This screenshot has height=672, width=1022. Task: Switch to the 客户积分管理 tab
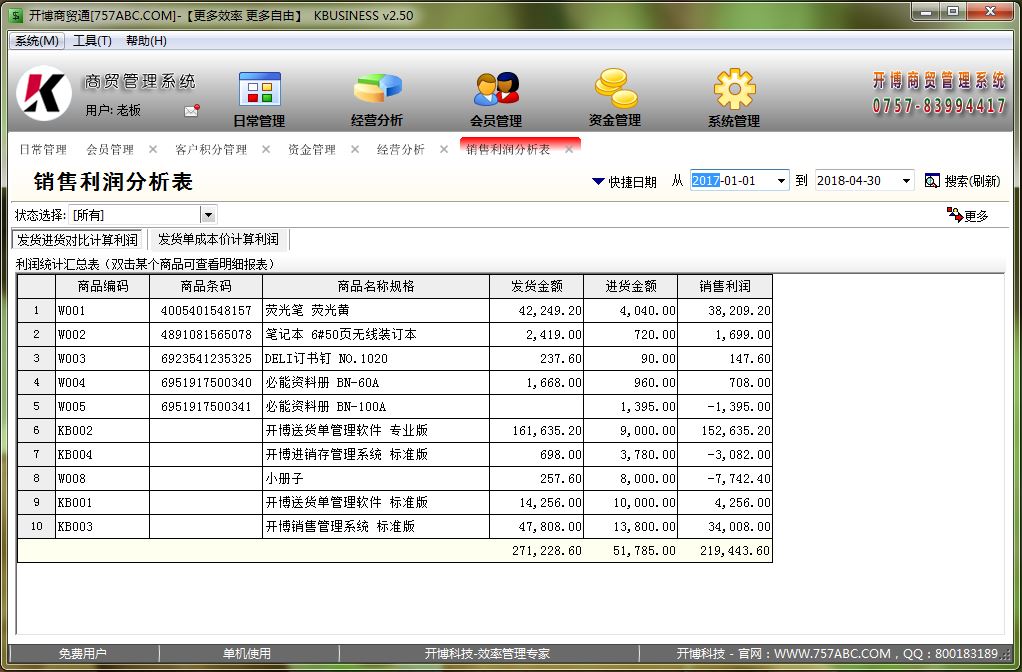tap(211, 149)
